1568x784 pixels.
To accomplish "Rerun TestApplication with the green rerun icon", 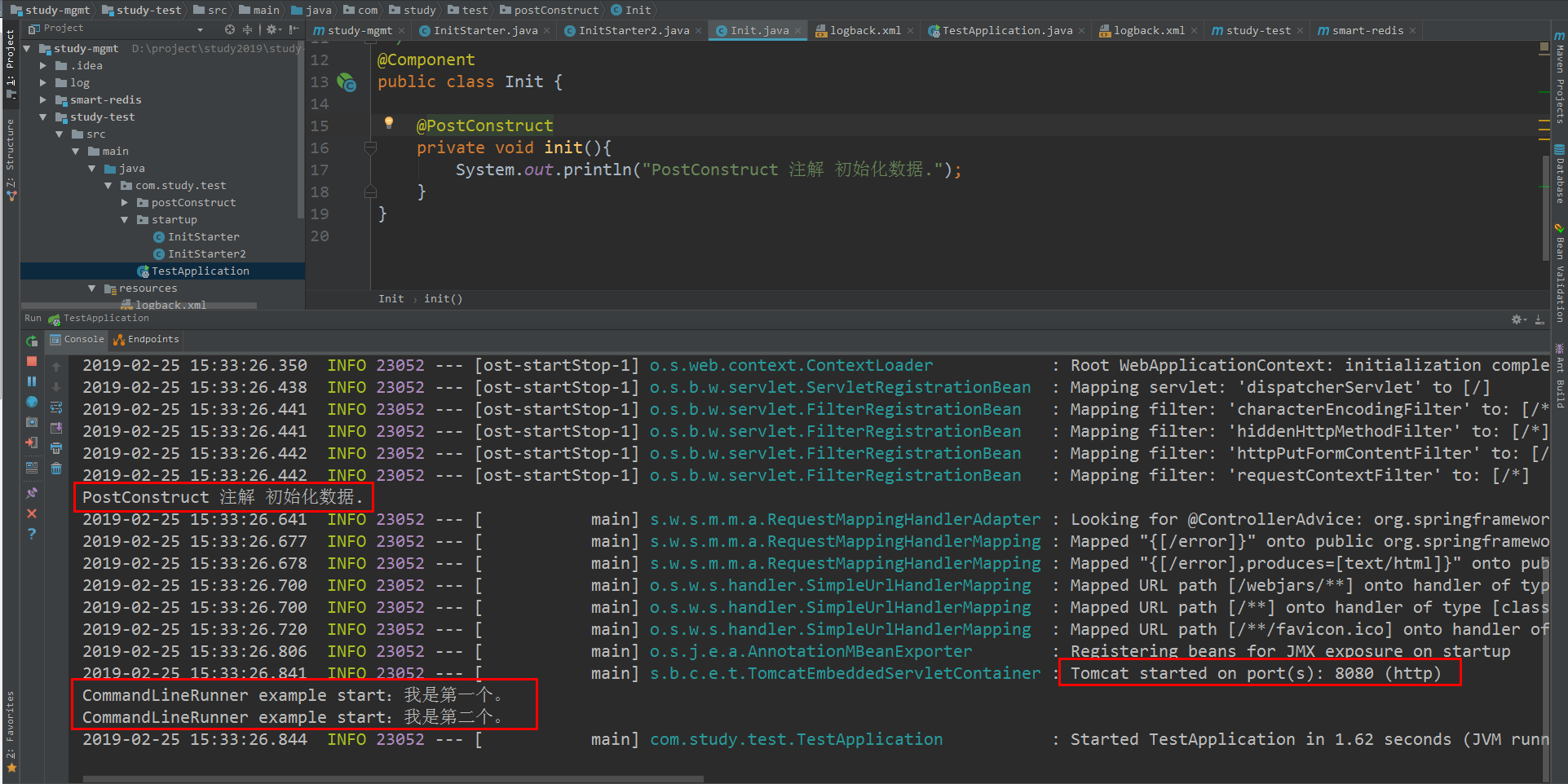I will 32,341.
